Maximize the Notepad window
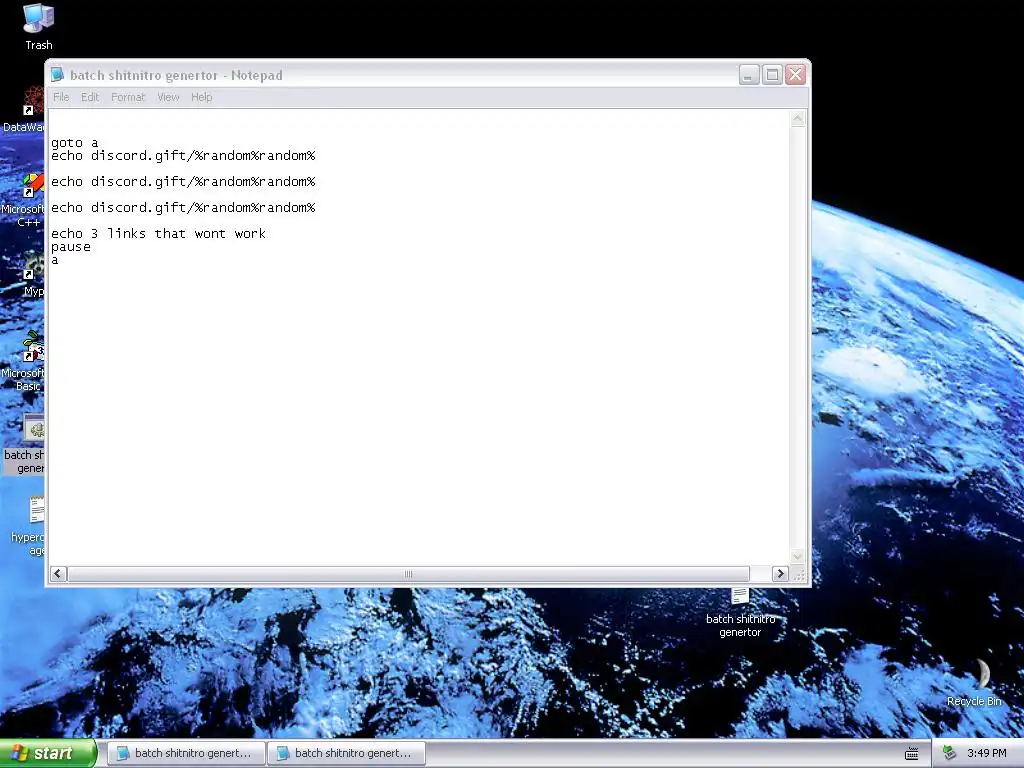Image resolution: width=1024 pixels, height=768 pixels. pyautogui.click(x=772, y=74)
